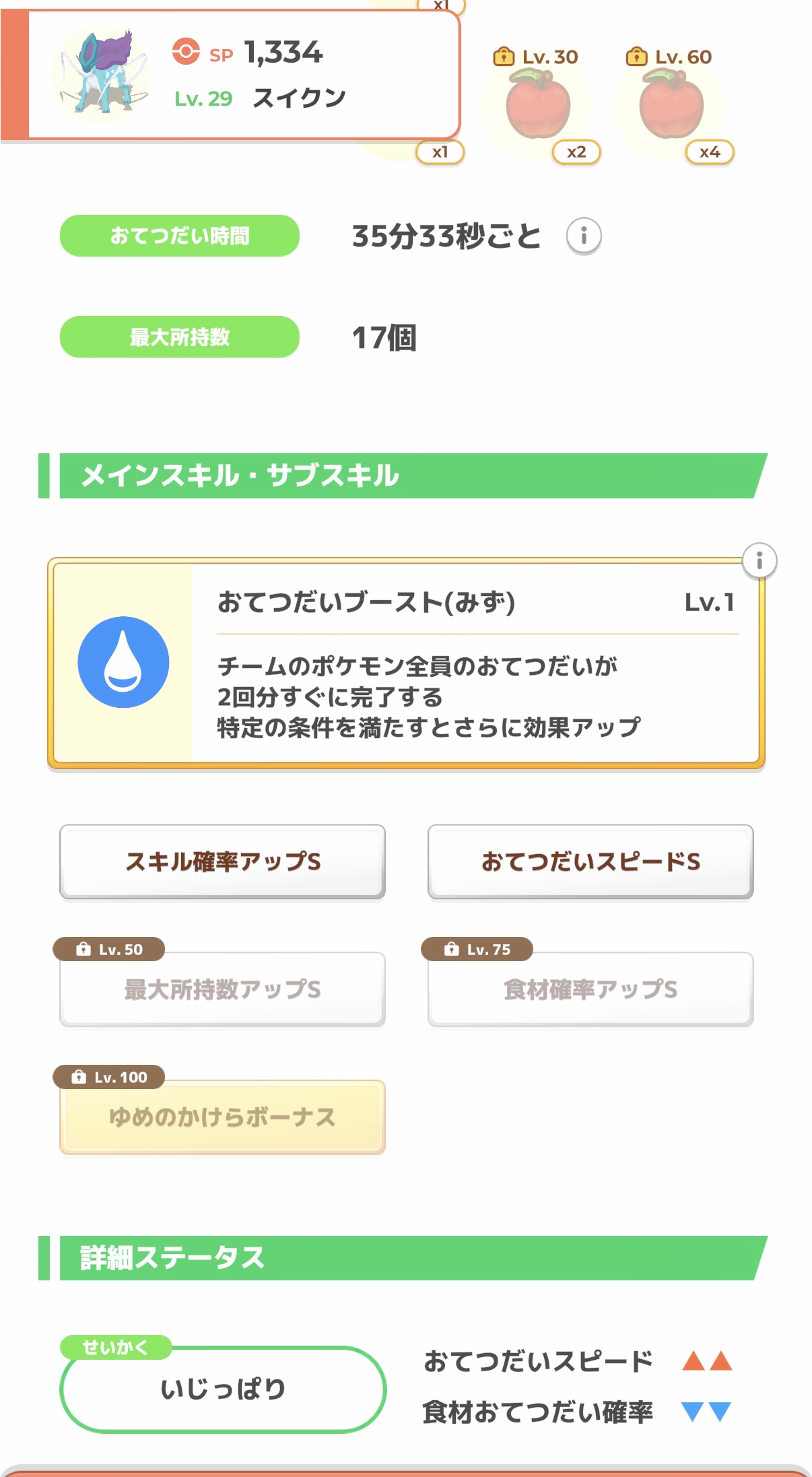Screen dimensions: 812x1477
Task: Tap the Suicune portrait thumbnail
Action: pos(101,73)
